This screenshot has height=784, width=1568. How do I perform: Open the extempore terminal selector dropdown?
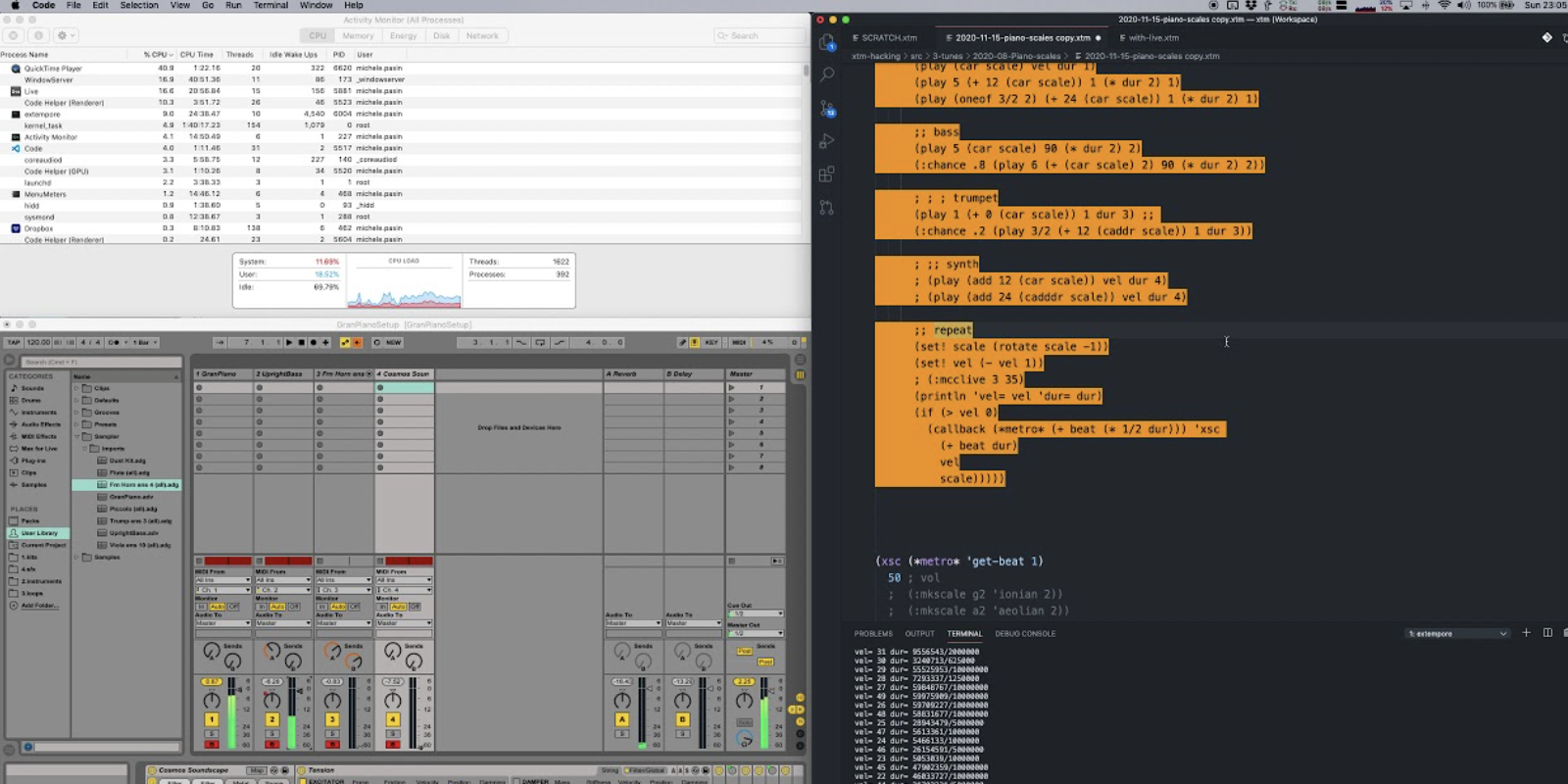[1457, 633]
